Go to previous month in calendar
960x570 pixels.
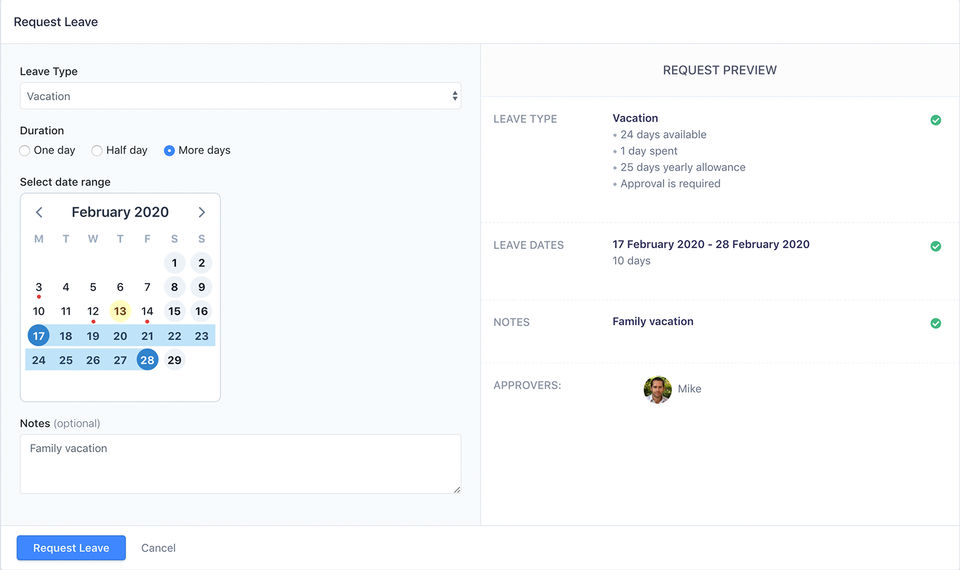tap(39, 212)
